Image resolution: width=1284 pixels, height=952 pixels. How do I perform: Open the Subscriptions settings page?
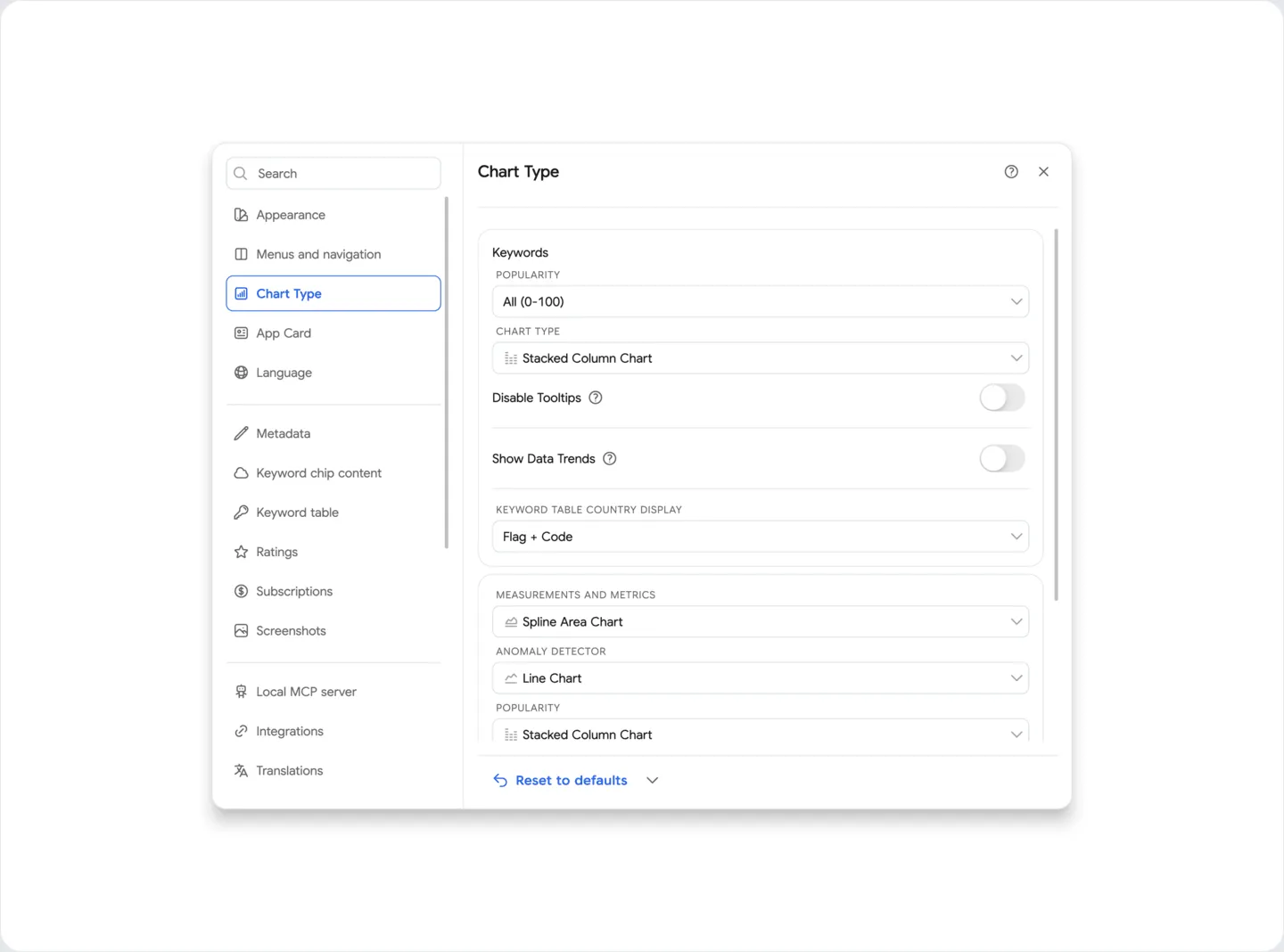pos(333,591)
